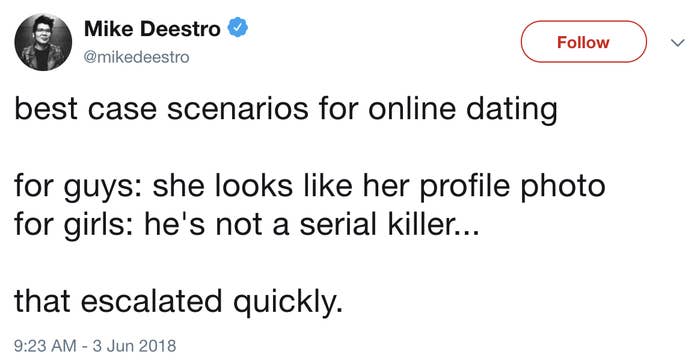The width and height of the screenshot is (700, 360).
Task: Click the 'for girls' tweet line
Action: coord(247,224)
